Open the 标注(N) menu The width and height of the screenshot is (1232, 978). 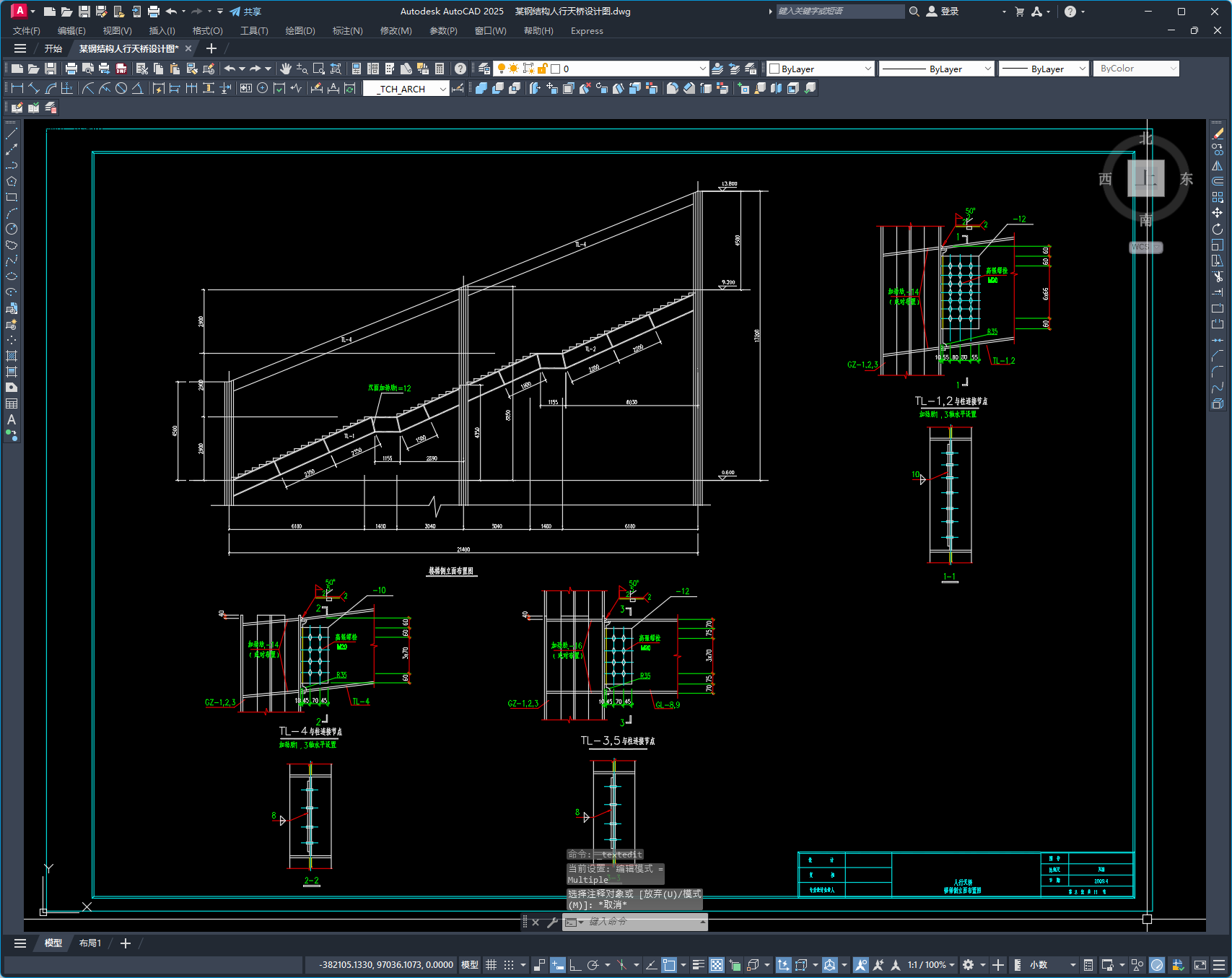click(347, 31)
